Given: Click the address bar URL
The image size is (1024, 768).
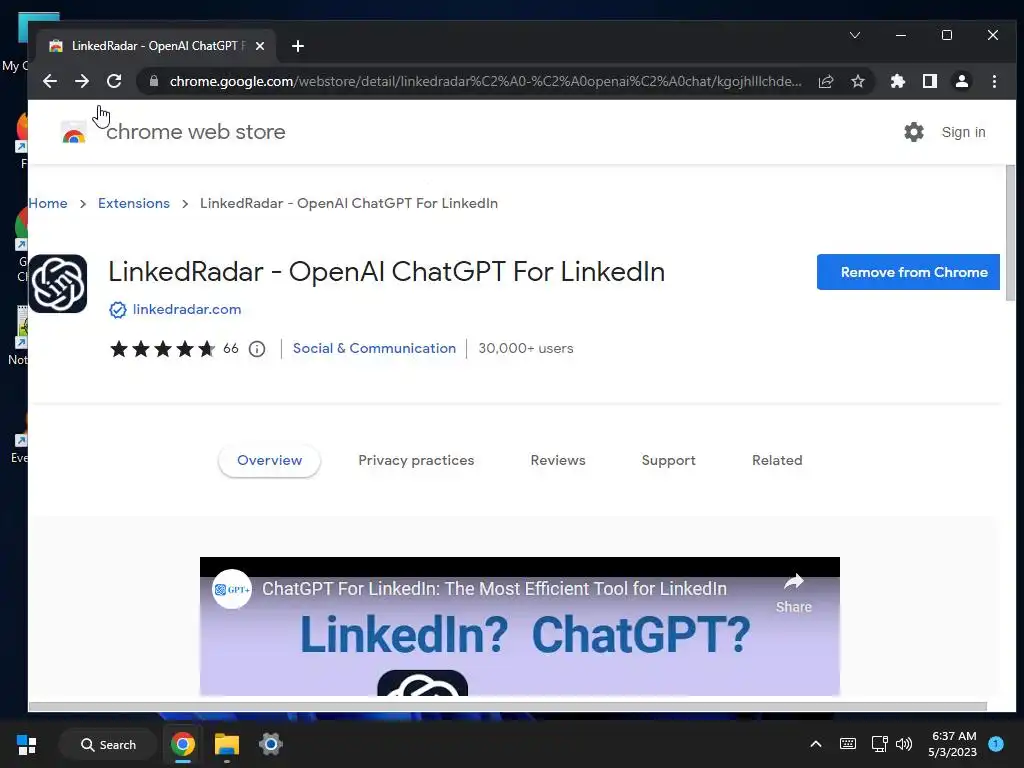Looking at the screenshot, I should pos(485,81).
